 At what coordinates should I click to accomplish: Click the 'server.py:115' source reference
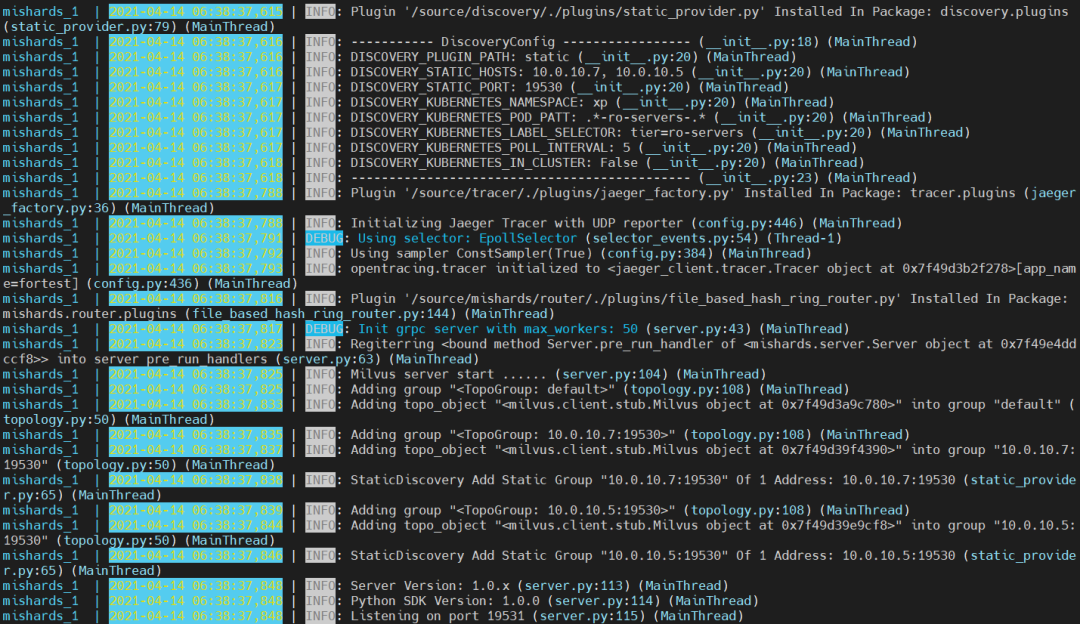[x=588, y=617]
